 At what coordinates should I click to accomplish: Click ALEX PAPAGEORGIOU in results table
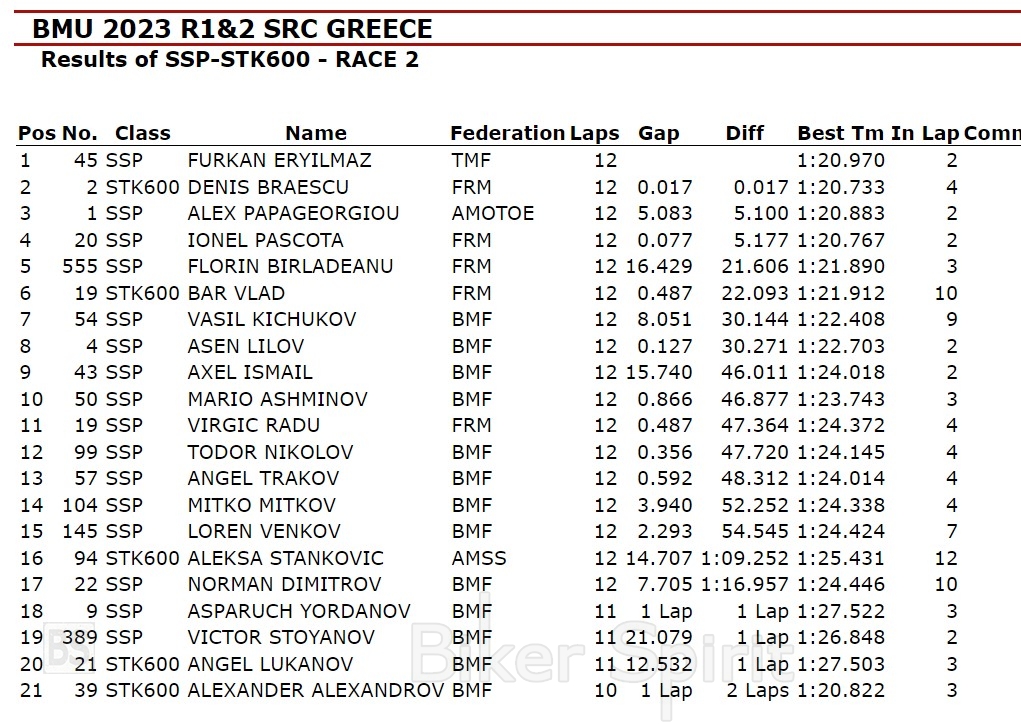(293, 213)
